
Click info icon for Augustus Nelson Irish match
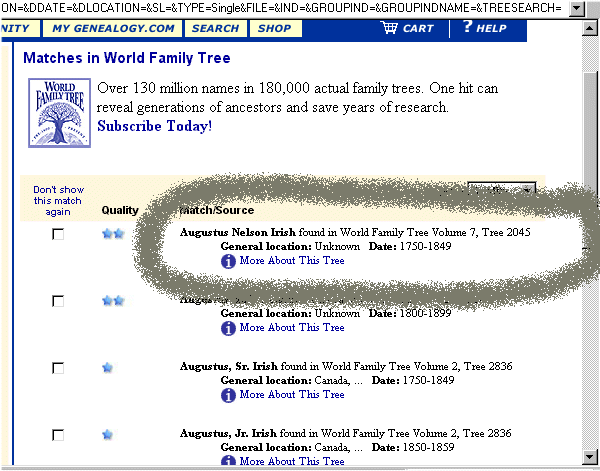coord(228,261)
